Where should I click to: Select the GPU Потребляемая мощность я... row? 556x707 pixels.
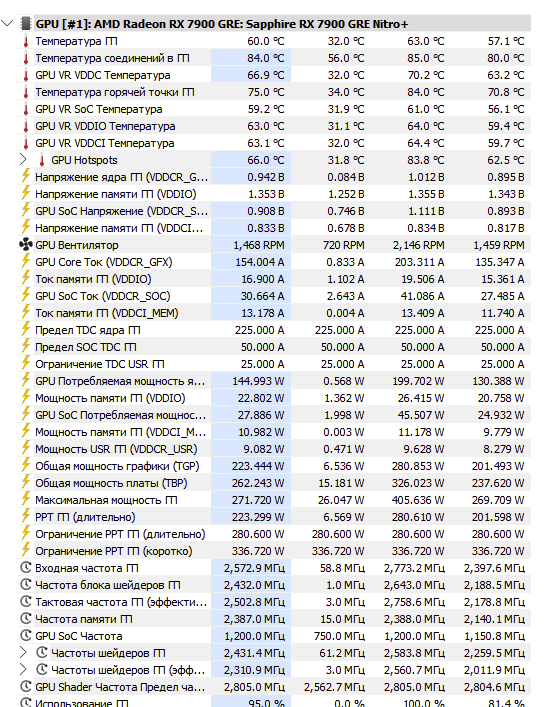click(275, 381)
